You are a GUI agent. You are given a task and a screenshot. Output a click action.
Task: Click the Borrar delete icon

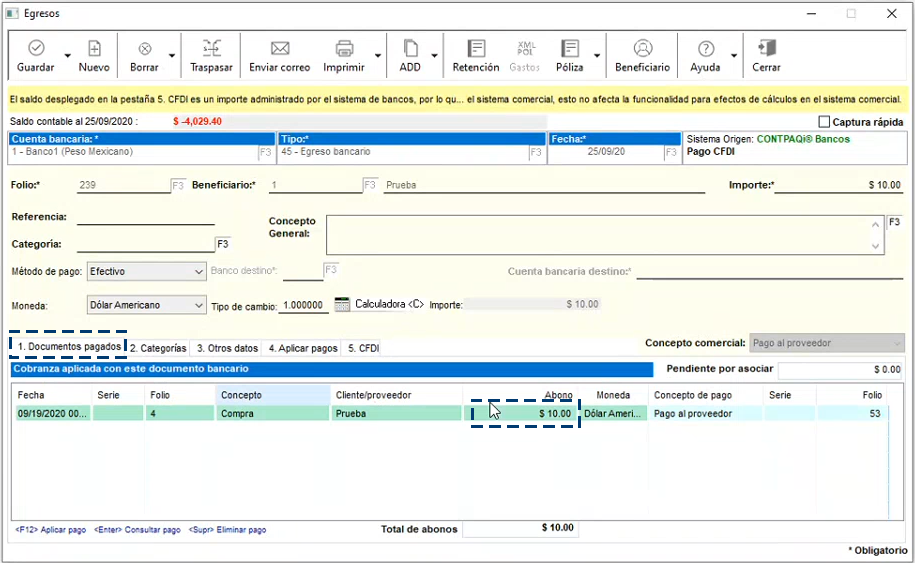pos(144,48)
